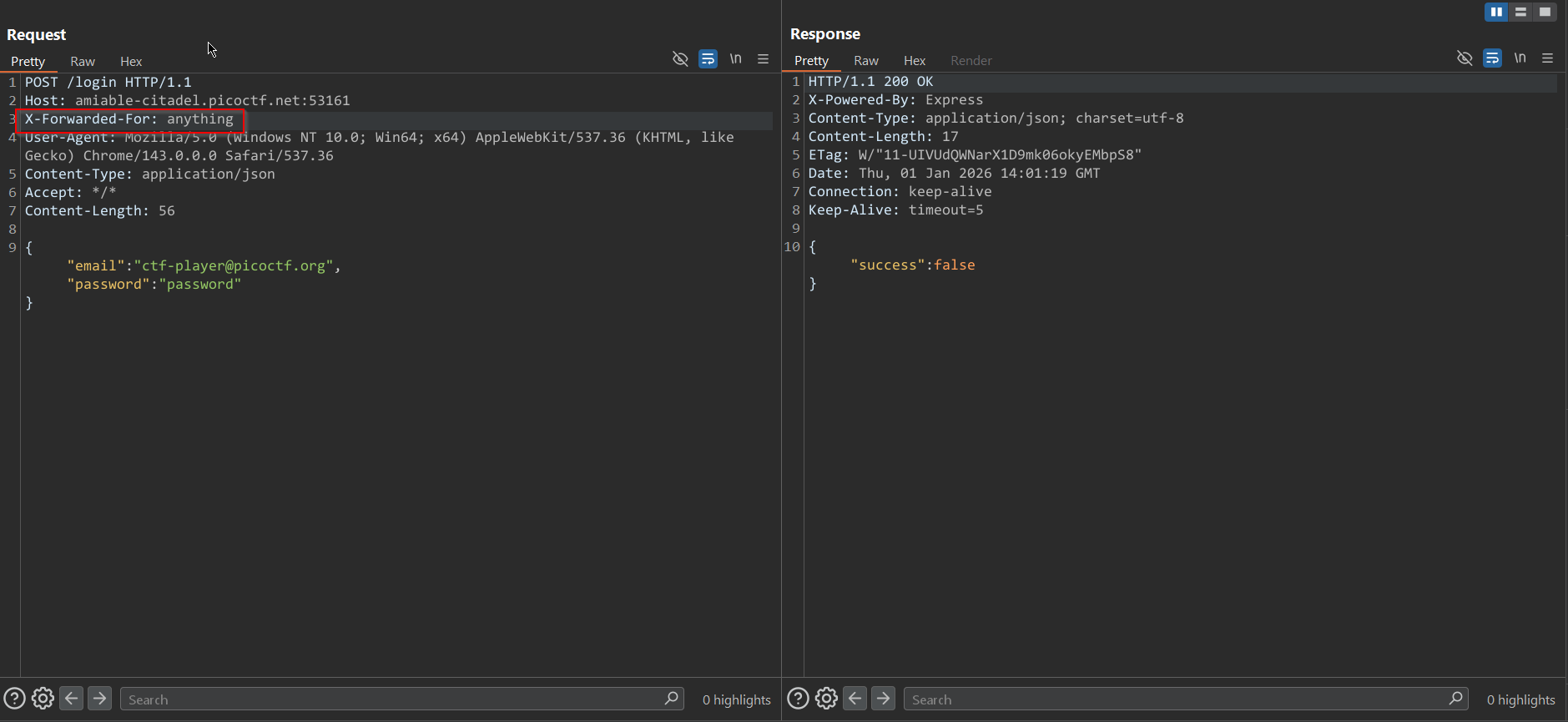The width and height of the screenshot is (1568, 722).
Task: Jump to next match in Response search
Action: pos(883,699)
